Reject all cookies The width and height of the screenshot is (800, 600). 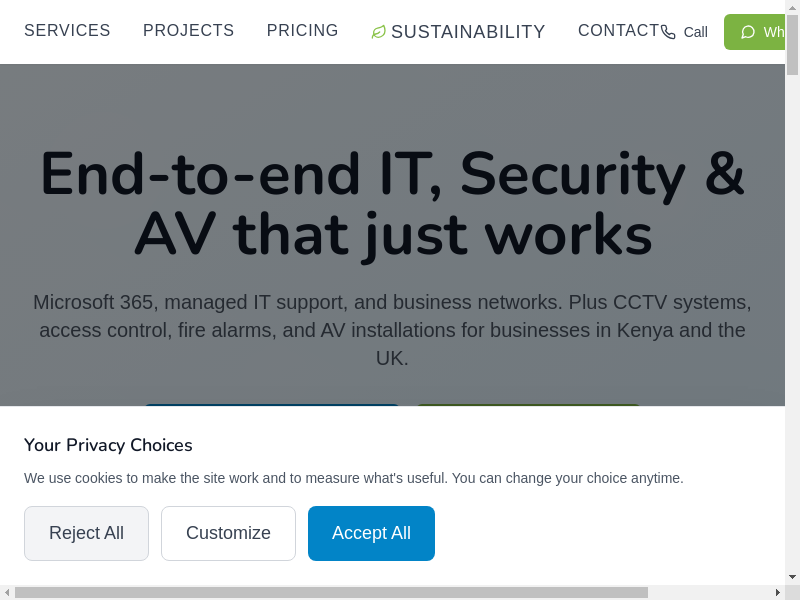pyautogui.click(x=86, y=533)
